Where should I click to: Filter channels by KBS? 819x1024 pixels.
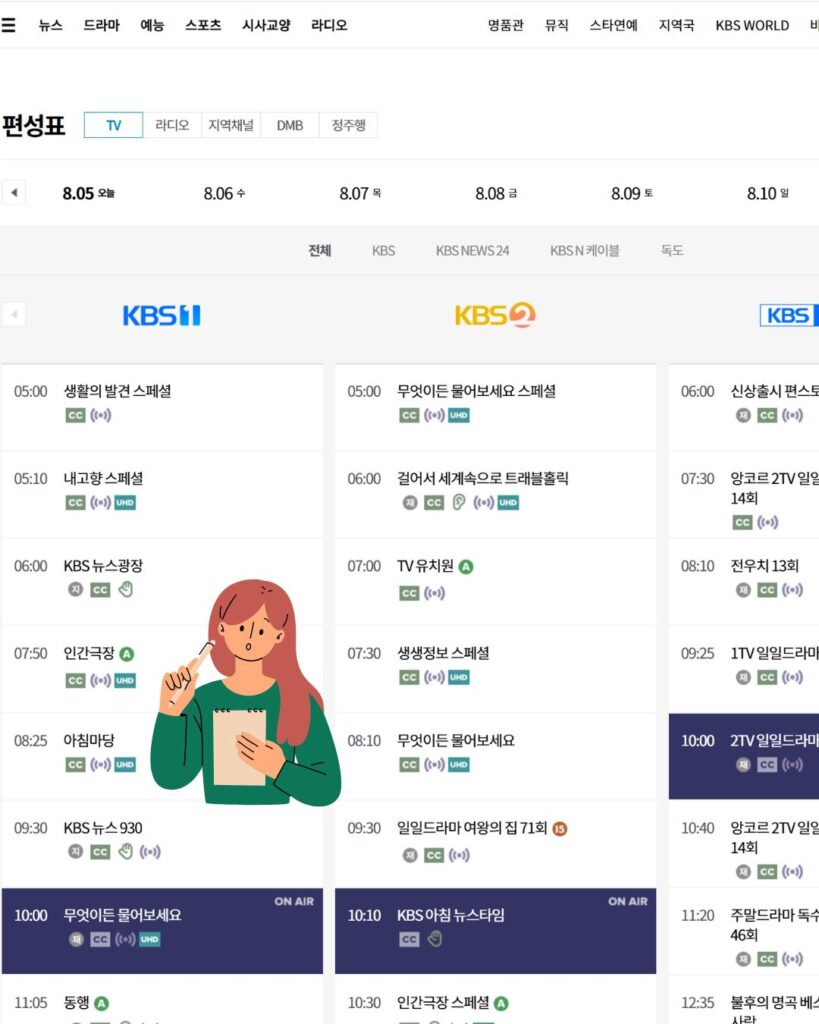coord(383,250)
